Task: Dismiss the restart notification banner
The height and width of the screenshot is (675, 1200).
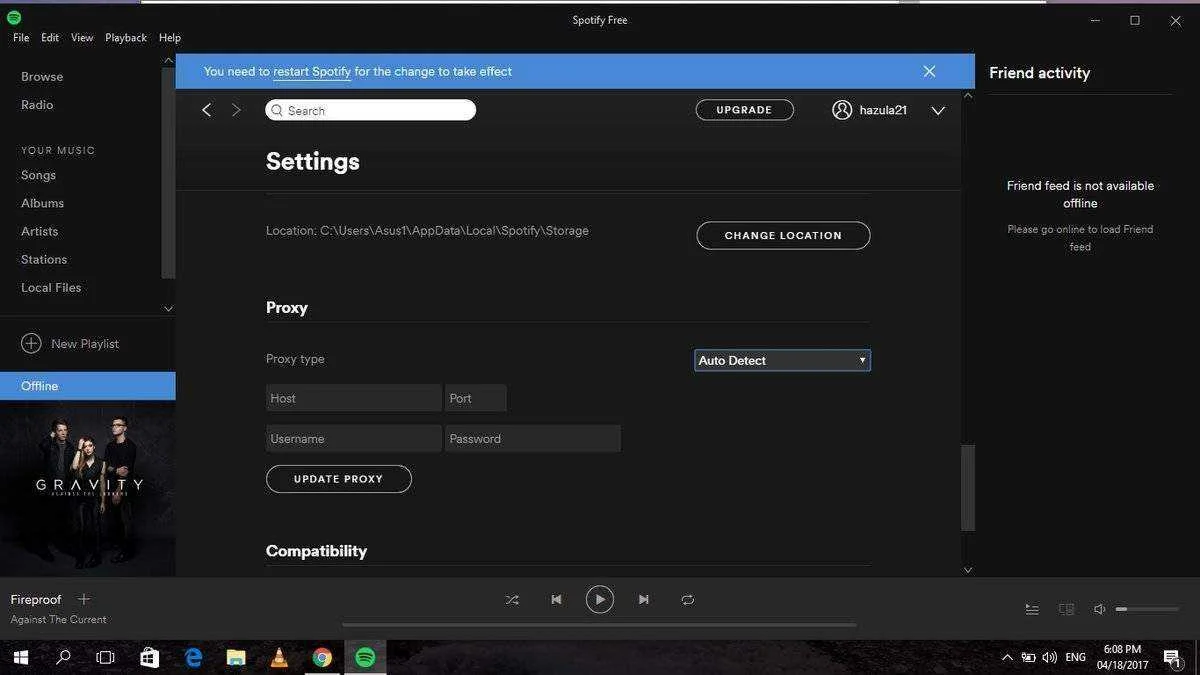Action: click(929, 71)
